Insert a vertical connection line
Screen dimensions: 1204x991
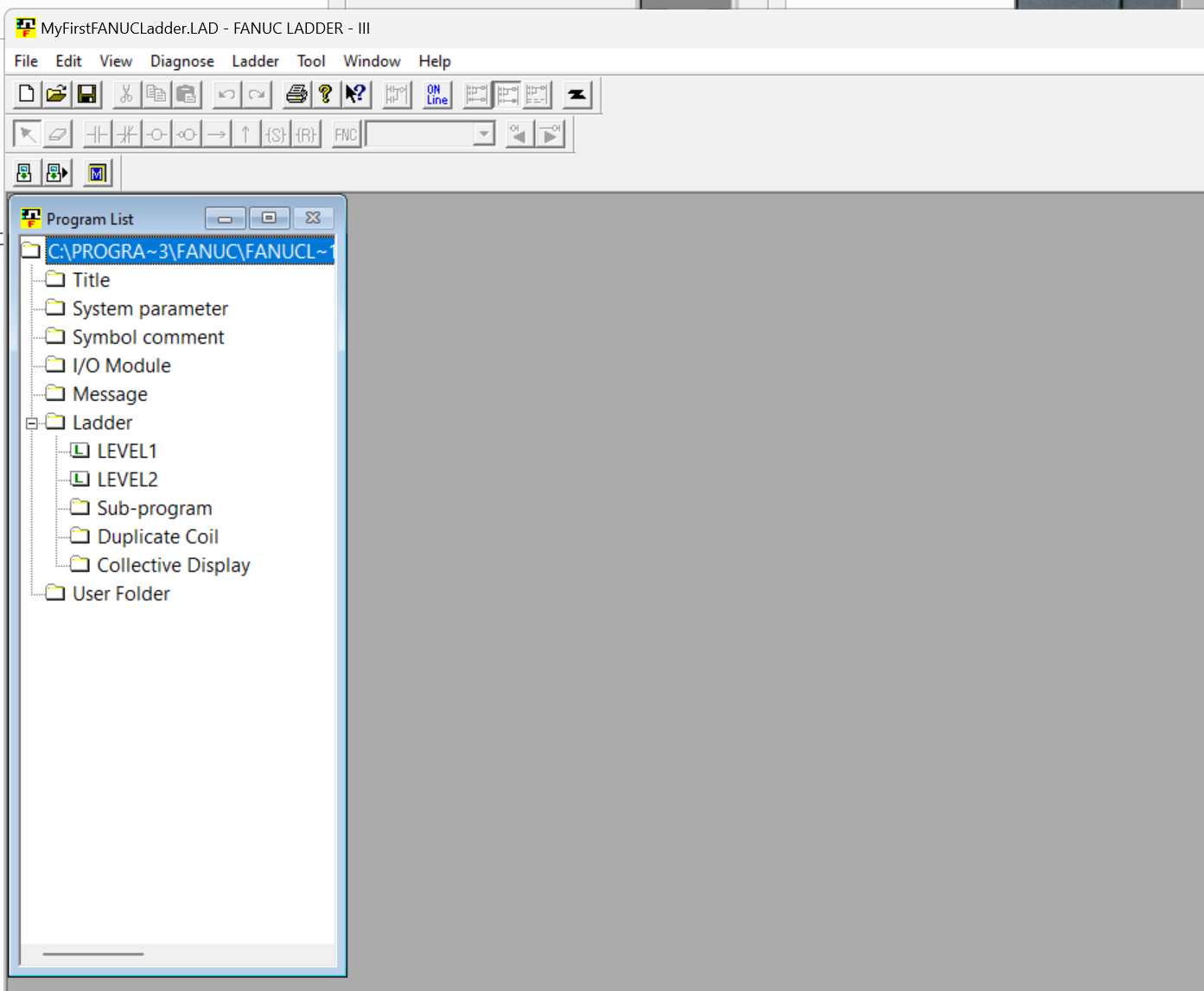pyautogui.click(x=246, y=134)
